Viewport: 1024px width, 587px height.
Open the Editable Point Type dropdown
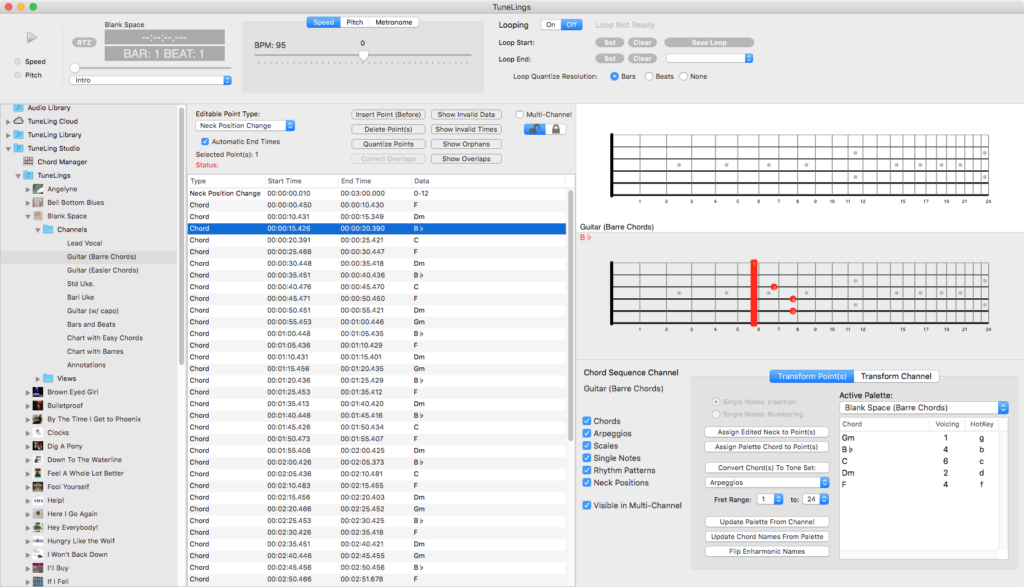click(x=246, y=125)
